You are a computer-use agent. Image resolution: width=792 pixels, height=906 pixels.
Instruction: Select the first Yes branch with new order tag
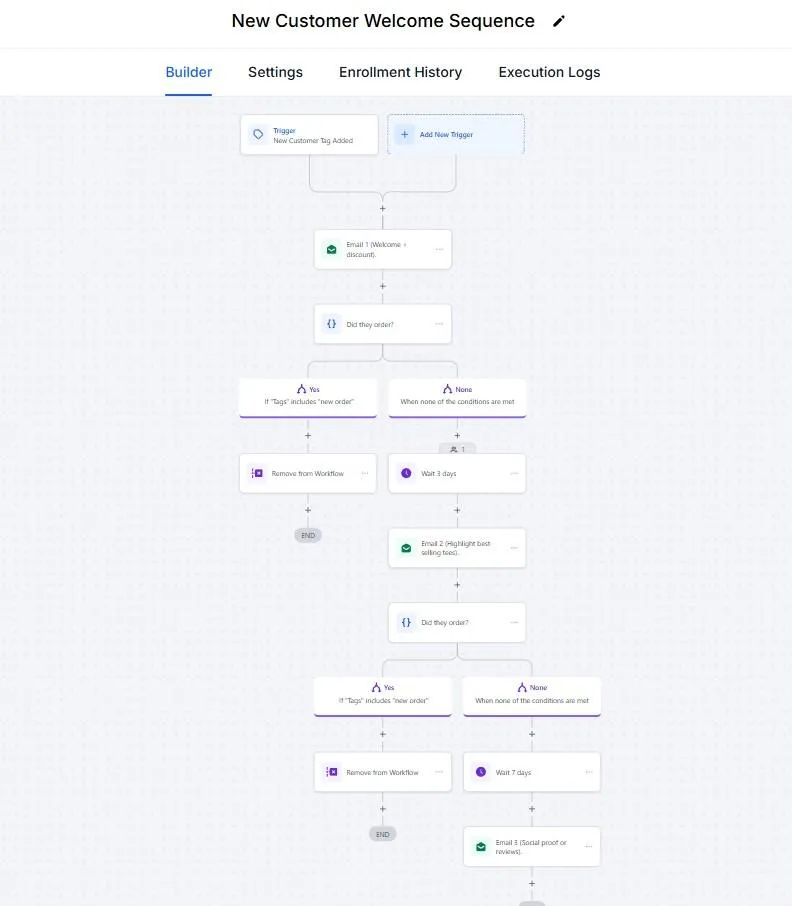point(308,398)
